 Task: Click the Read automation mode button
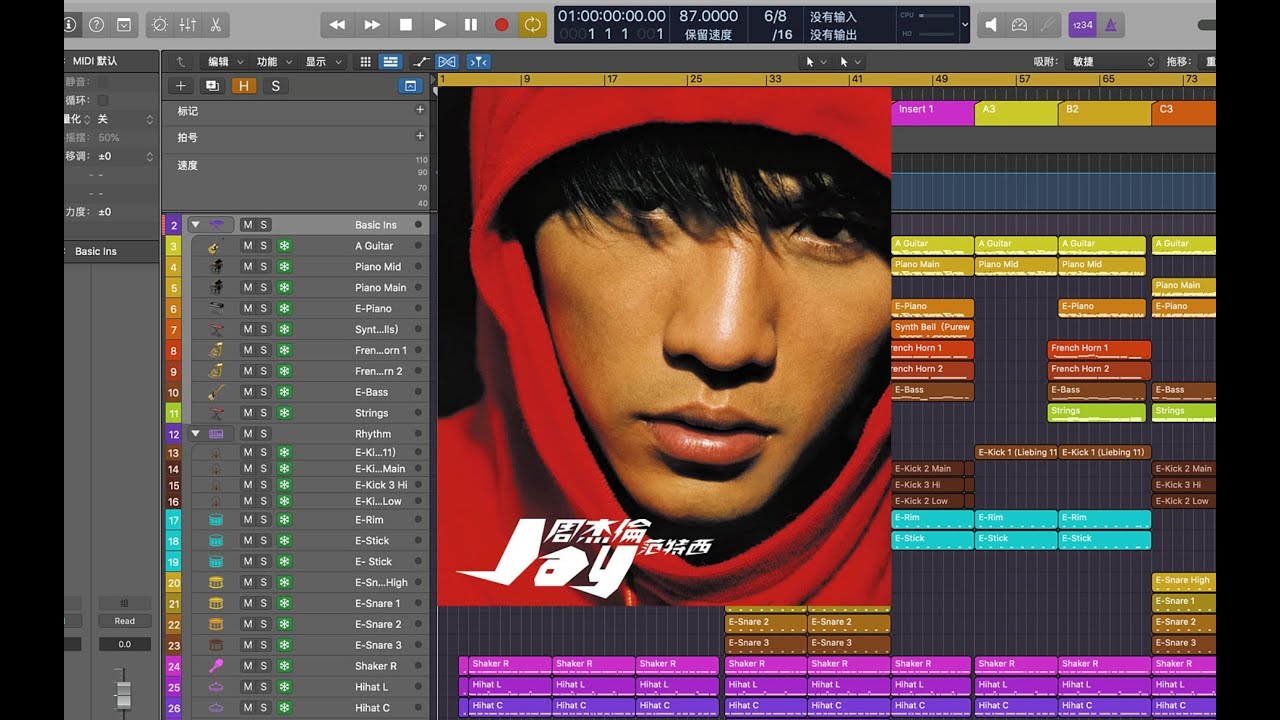tap(125, 621)
